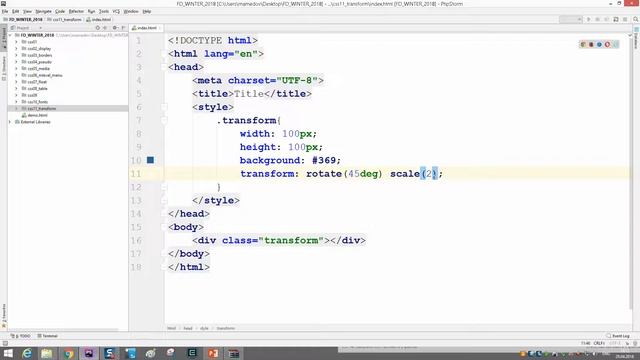Screen dimensions: 640x360
Task: Fold the style tag at line 6
Action: click(x=164, y=107)
